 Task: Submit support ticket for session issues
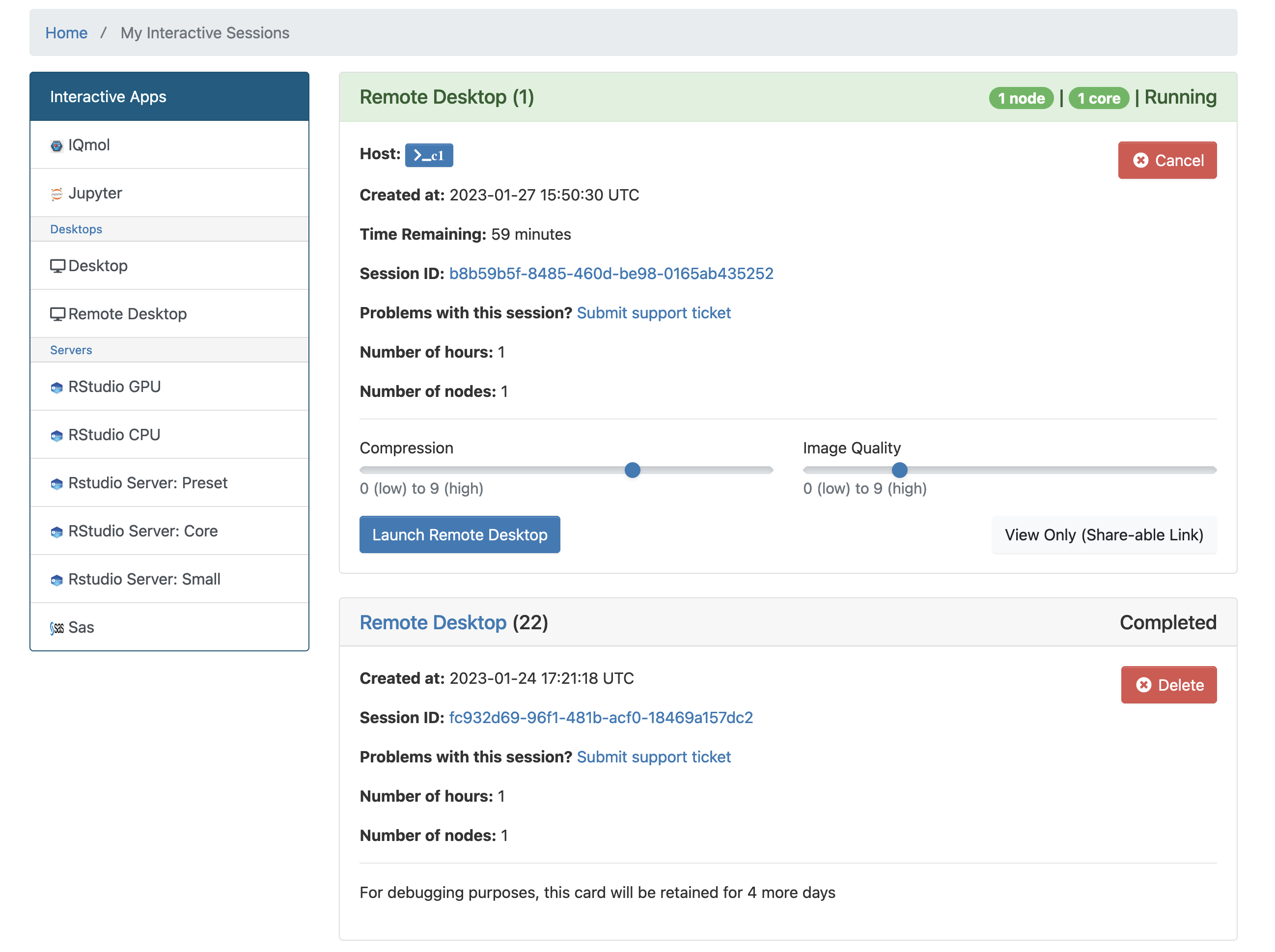653,312
